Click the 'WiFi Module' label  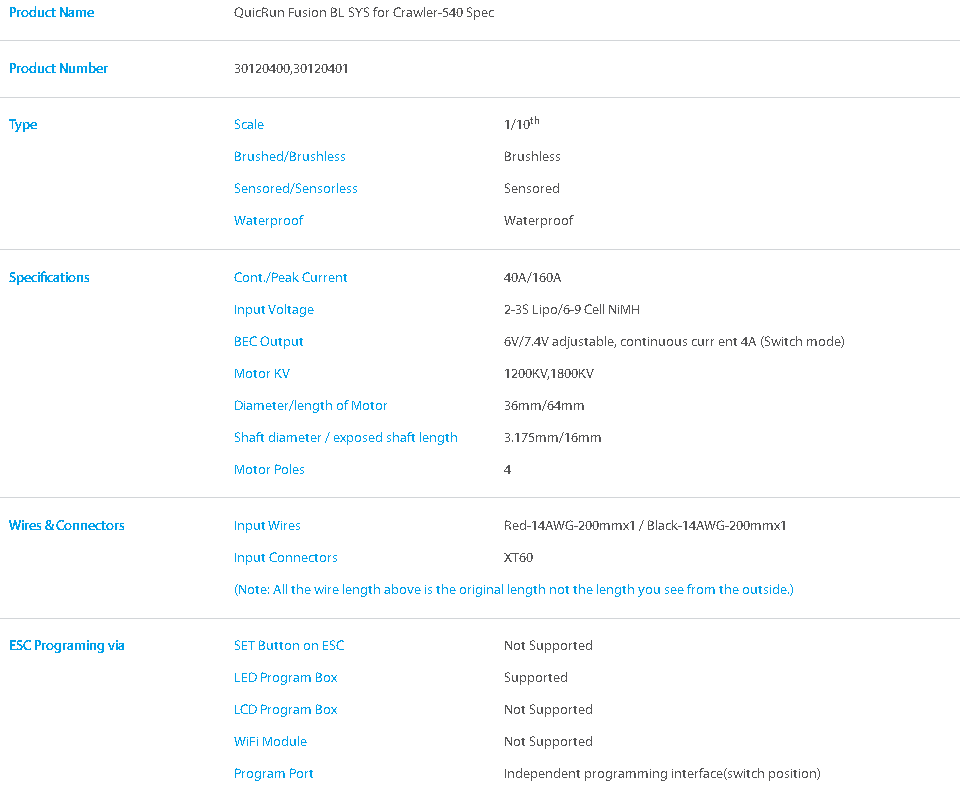coord(270,742)
